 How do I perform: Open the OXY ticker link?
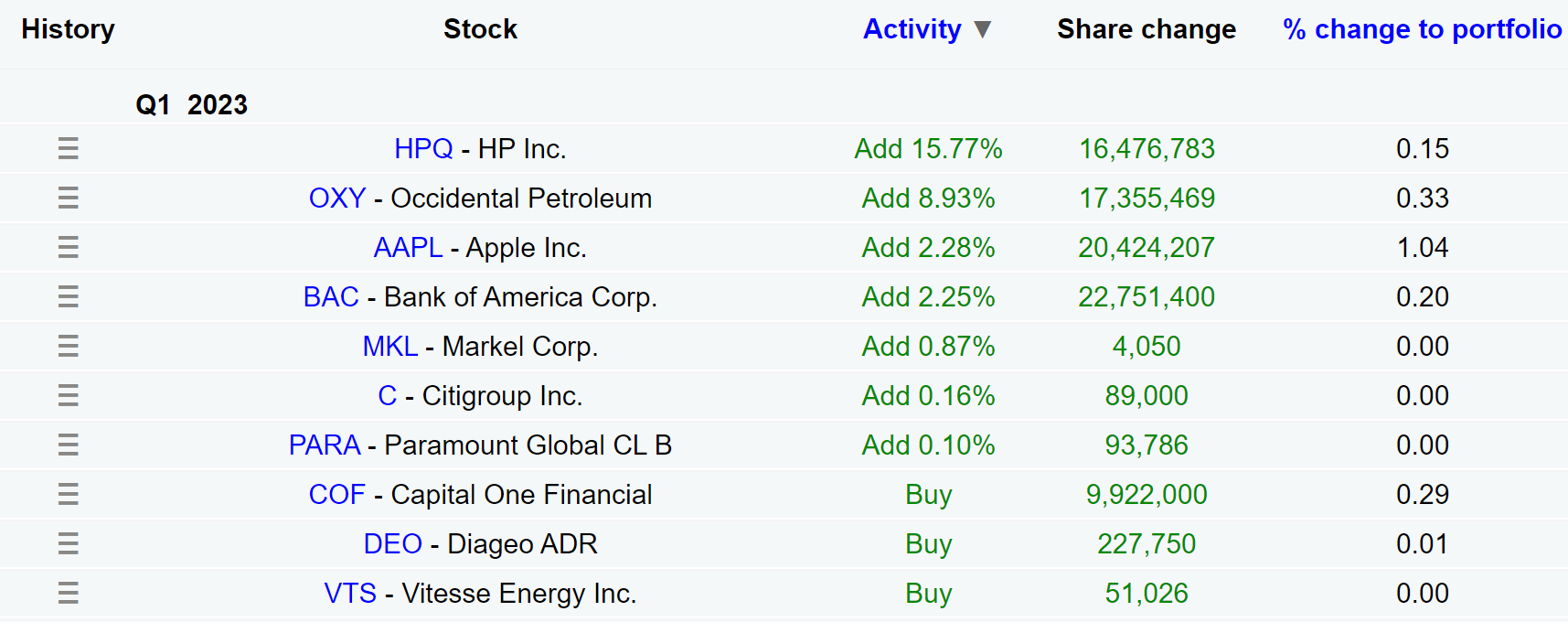(x=337, y=198)
